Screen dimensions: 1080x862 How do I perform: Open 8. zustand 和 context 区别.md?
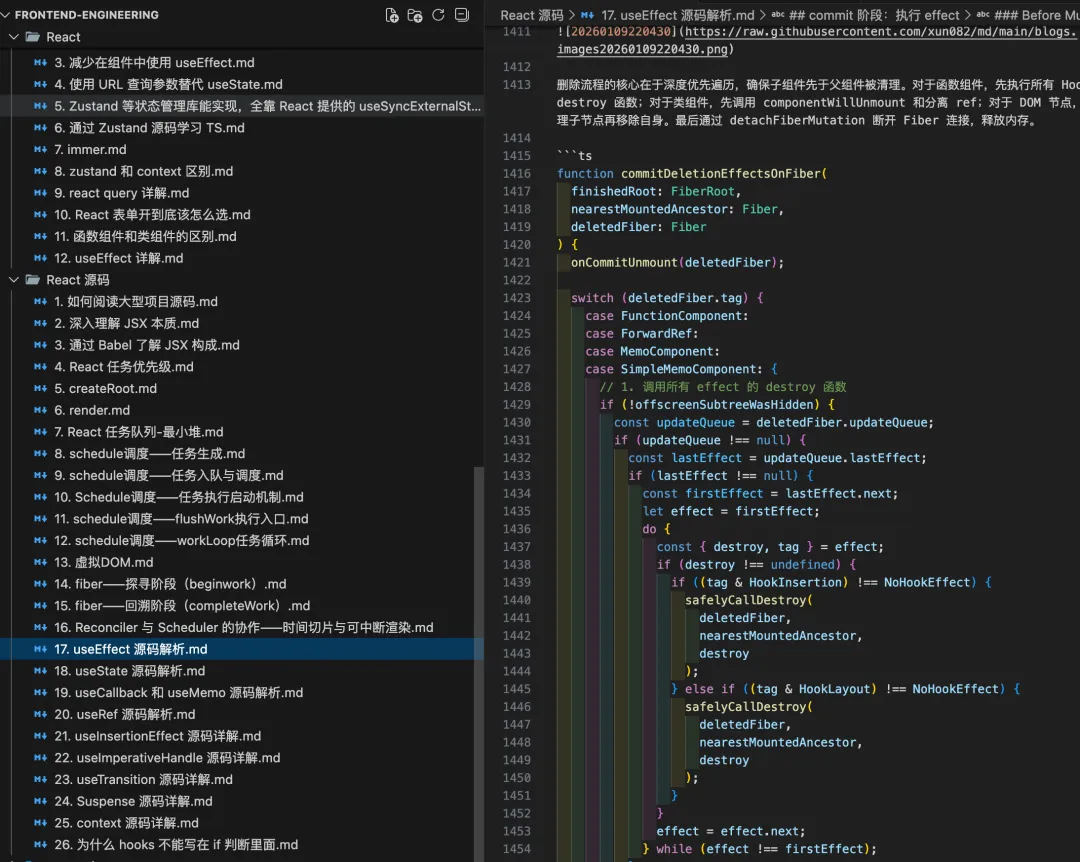[x=242, y=171]
